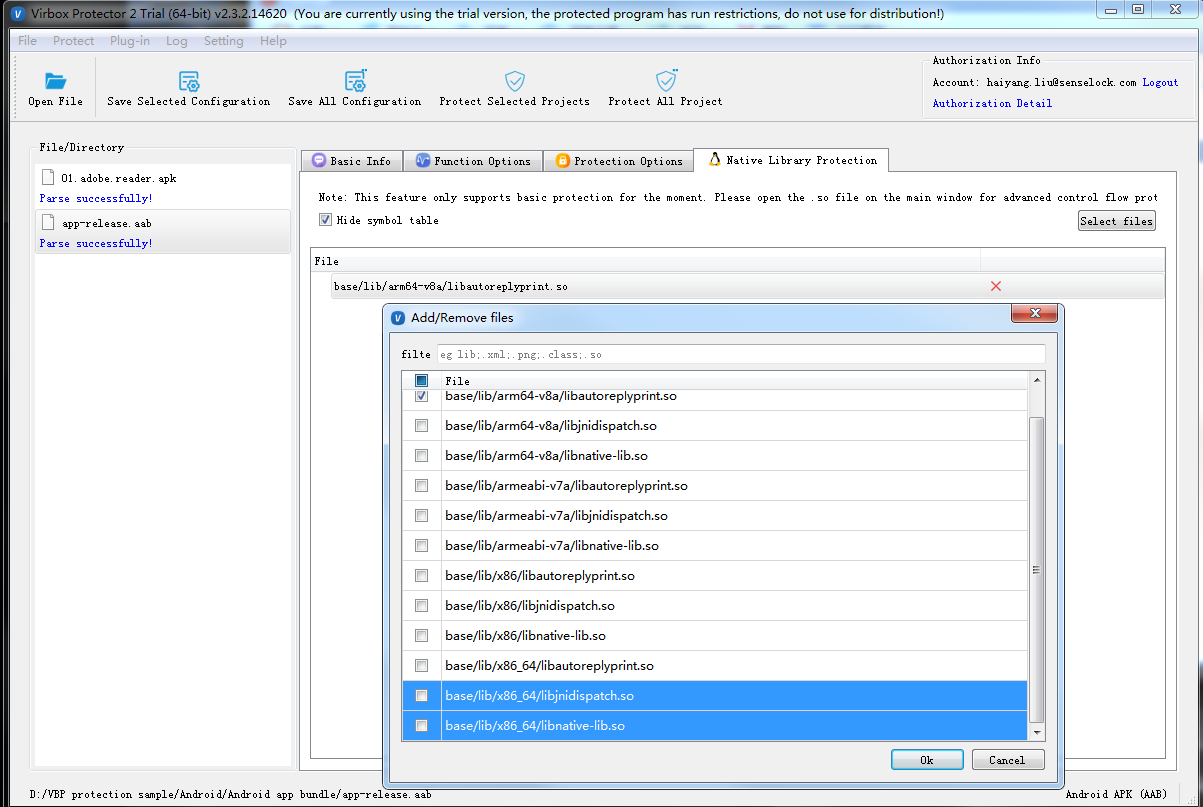This screenshot has height=807, width=1203.
Task: Click row text base/lib/arm64-v8a/libjnidispatch.so
Action: 551,426
